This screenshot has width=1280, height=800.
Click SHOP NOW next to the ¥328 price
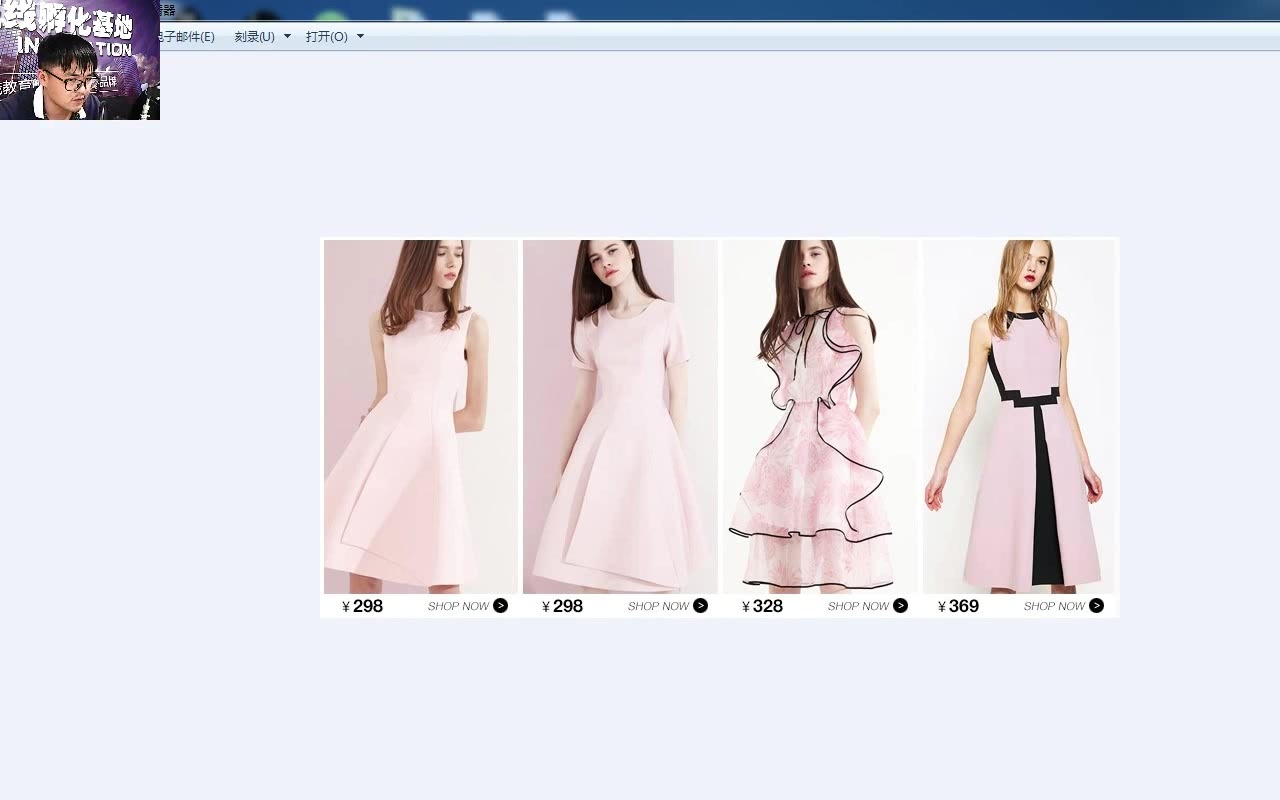858,606
